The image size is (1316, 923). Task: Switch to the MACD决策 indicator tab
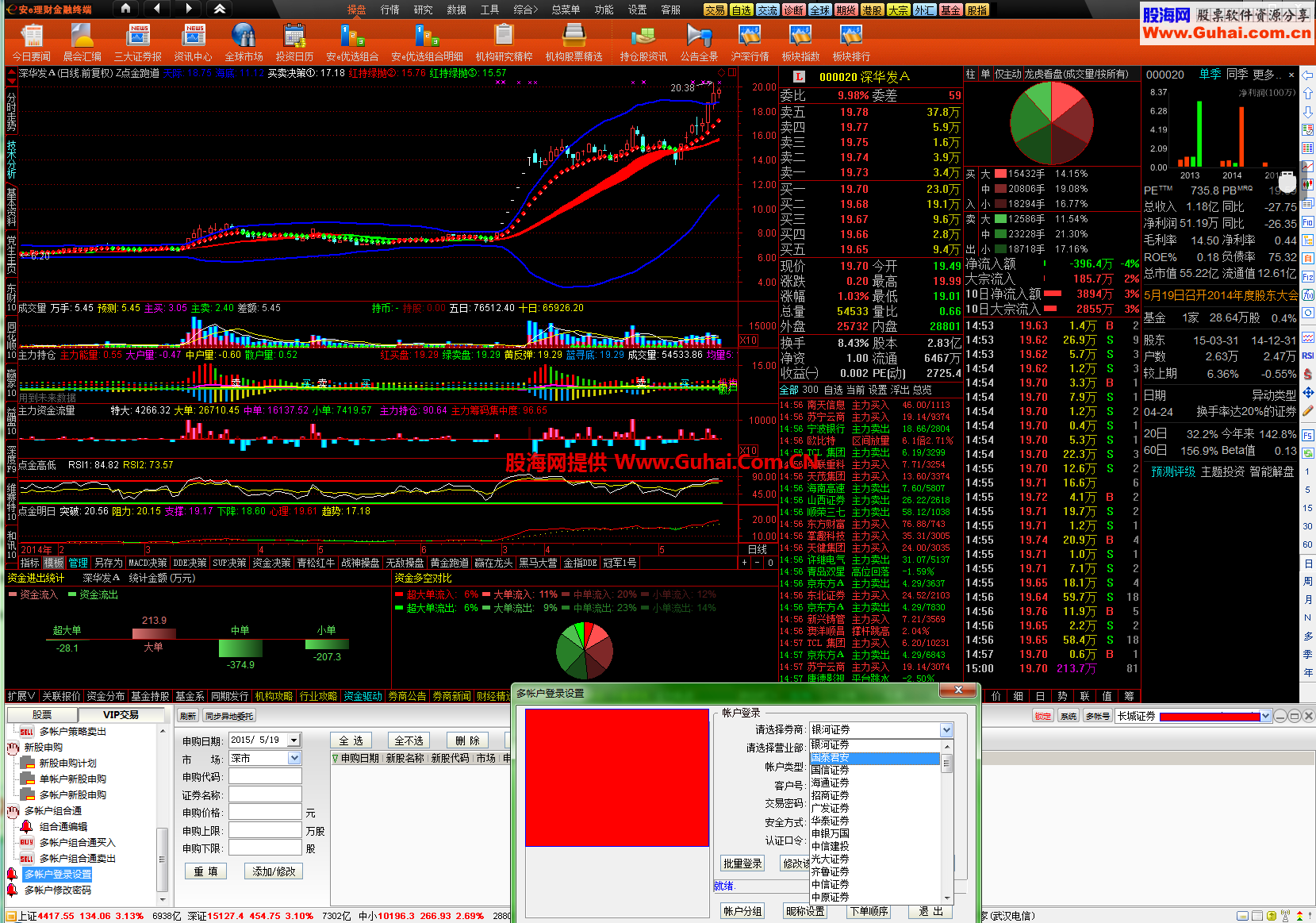click(148, 563)
